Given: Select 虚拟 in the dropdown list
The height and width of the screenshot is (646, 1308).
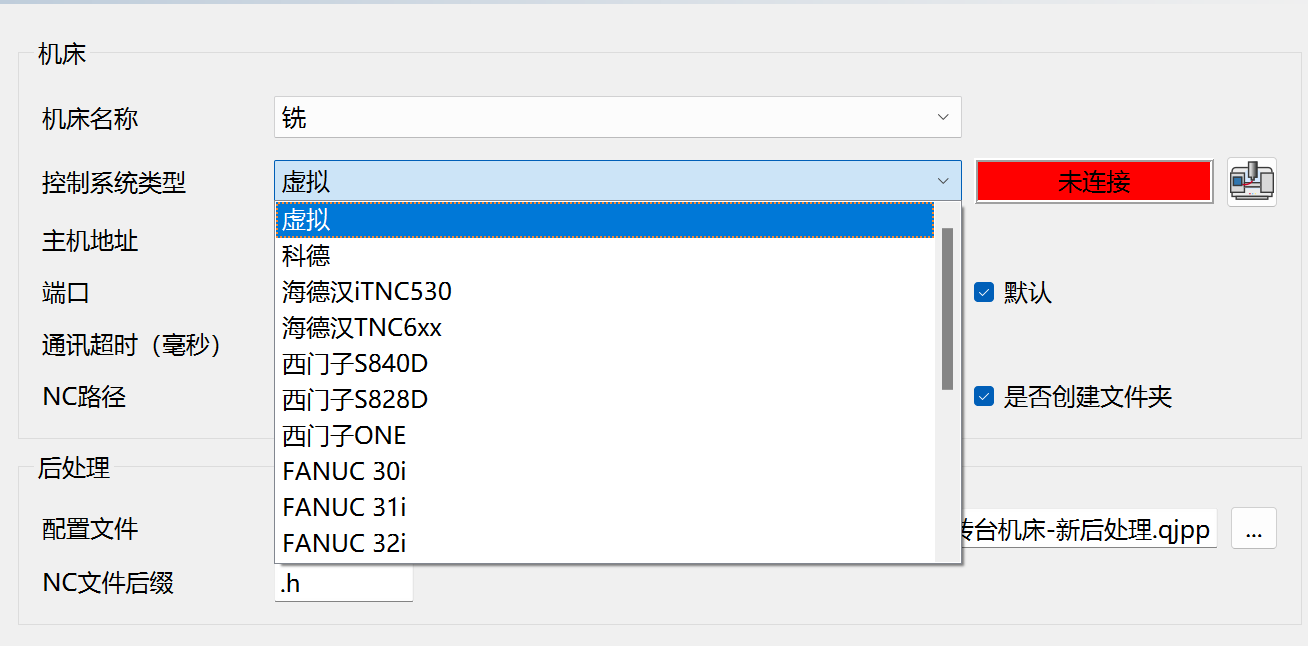Looking at the screenshot, I should 605,220.
